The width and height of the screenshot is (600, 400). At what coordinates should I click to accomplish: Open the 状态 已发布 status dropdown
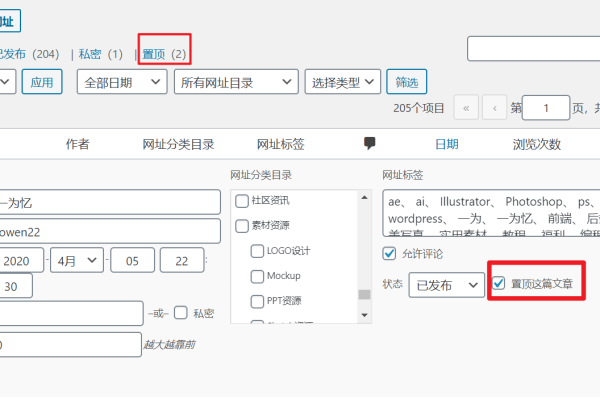pyautogui.click(x=445, y=285)
